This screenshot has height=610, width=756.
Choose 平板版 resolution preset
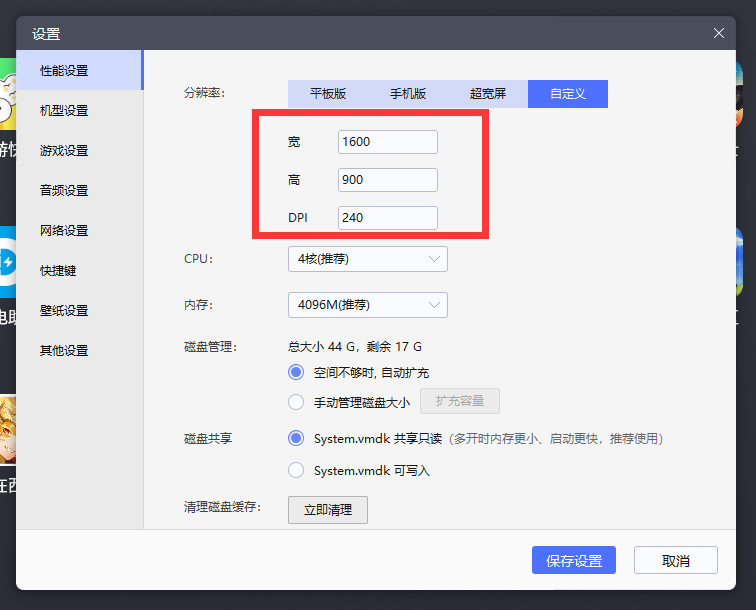328,94
